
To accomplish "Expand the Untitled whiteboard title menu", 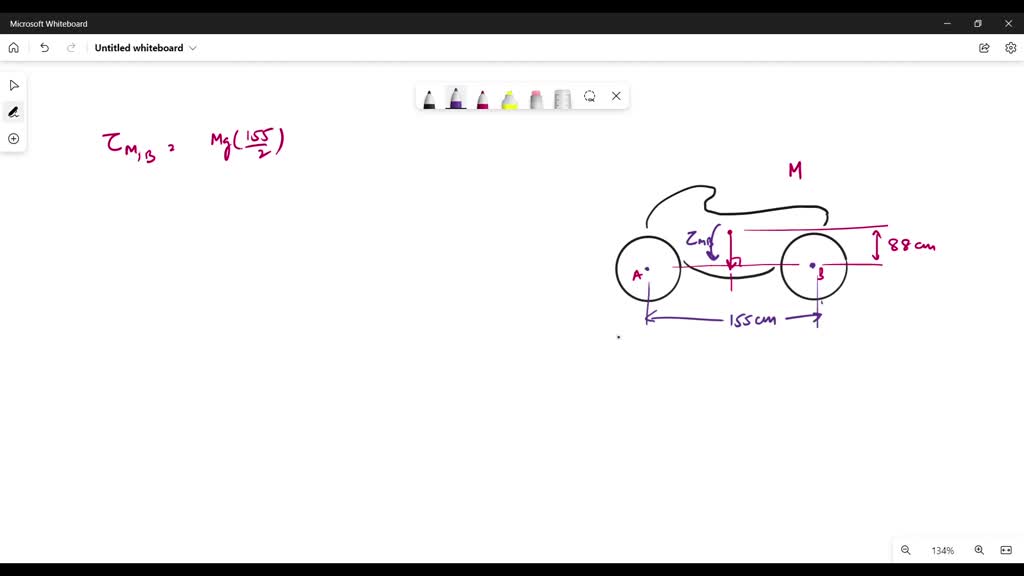I will pyautogui.click(x=193, y=47).
